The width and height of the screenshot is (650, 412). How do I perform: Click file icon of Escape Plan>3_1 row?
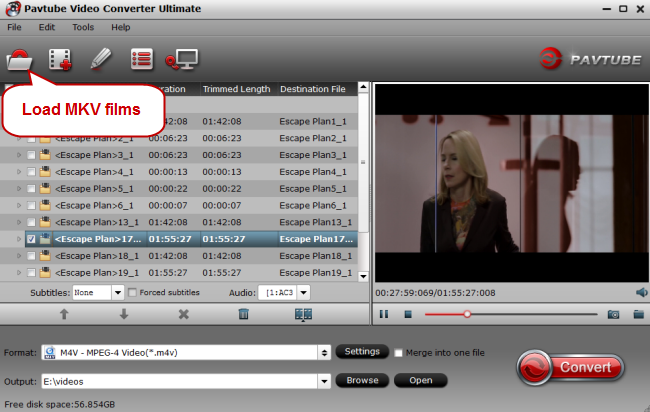point(45,155)
